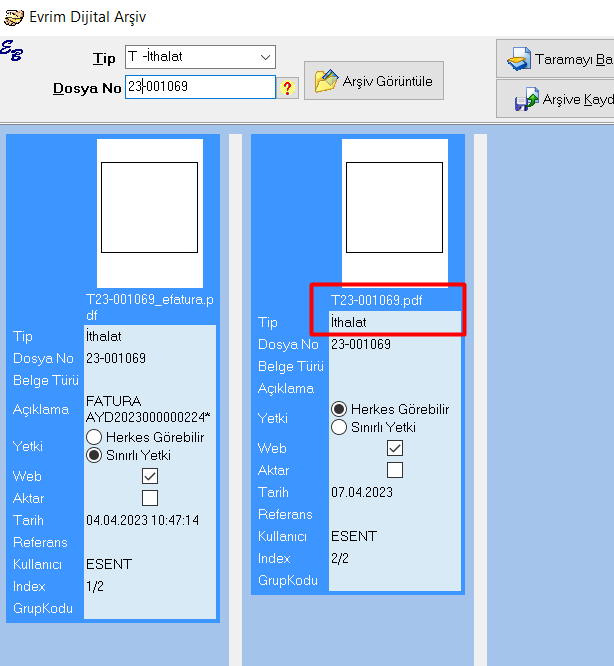Select Sınırlı Yetki on the efatura document

(x=95, y=455)
